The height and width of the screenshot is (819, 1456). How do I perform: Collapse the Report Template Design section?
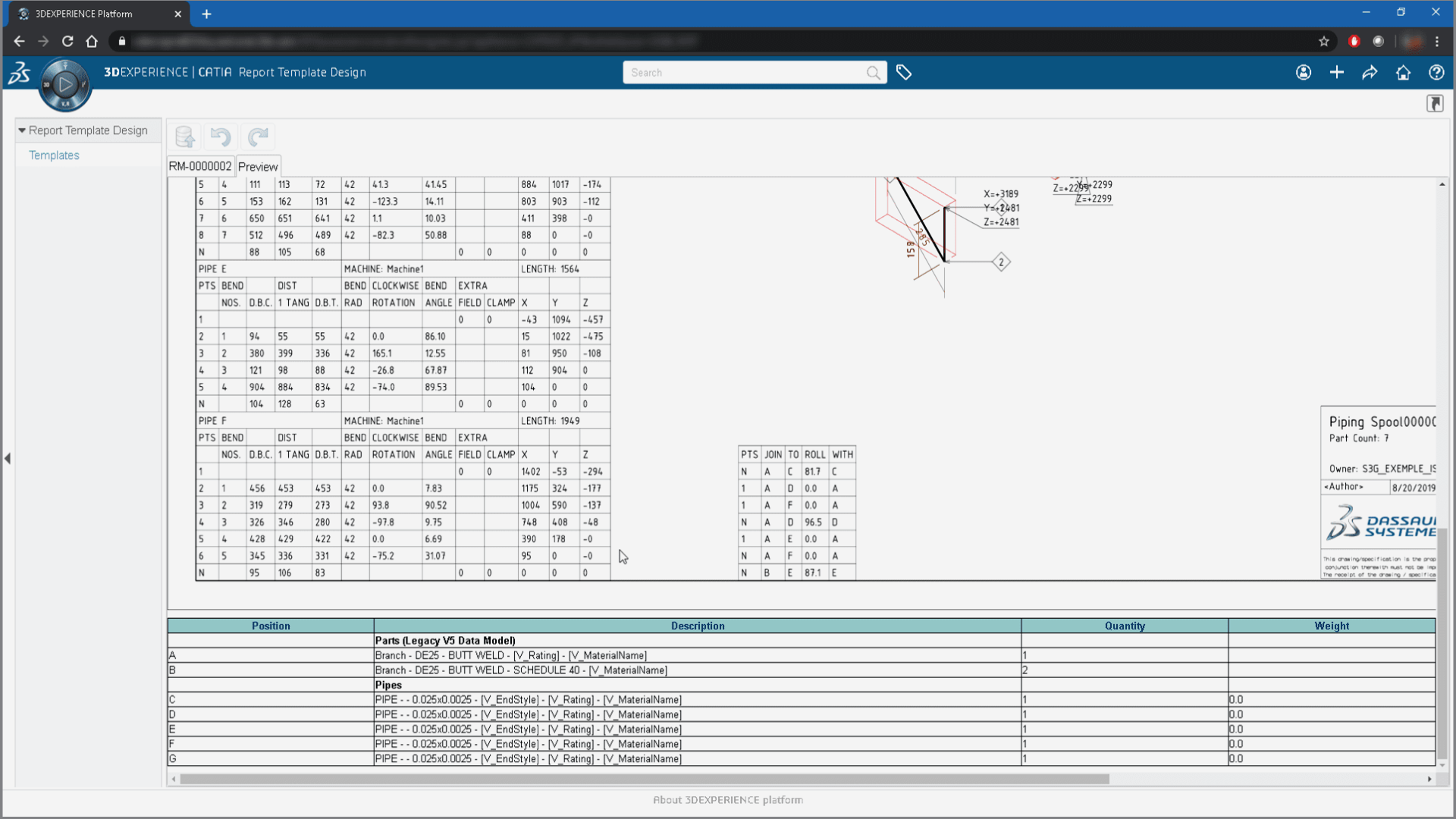(x=22, y=130)
